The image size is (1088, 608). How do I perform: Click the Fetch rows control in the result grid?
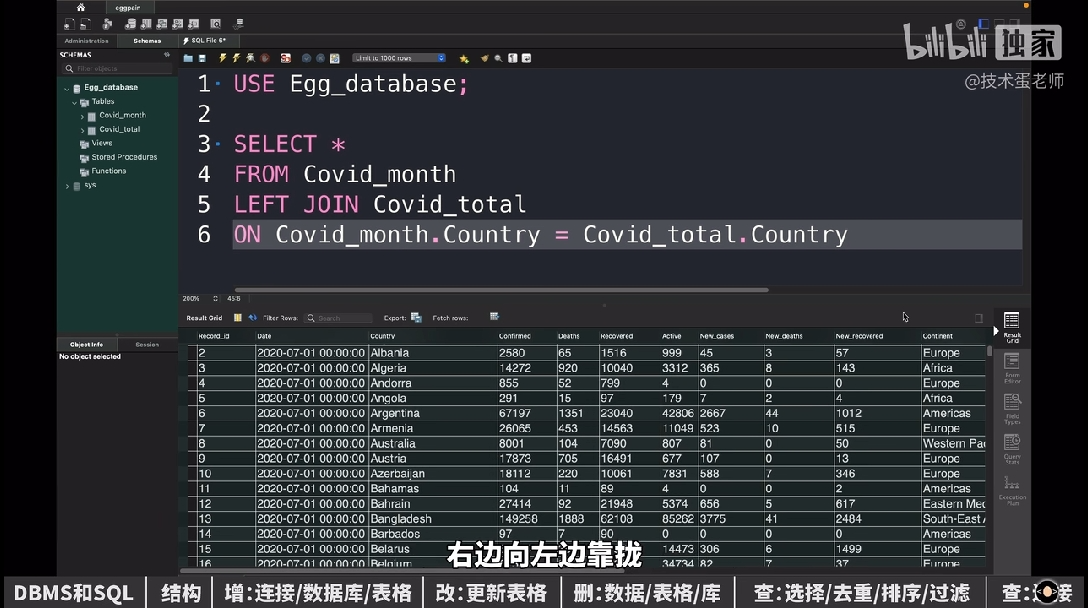click(x=493, y=318)
